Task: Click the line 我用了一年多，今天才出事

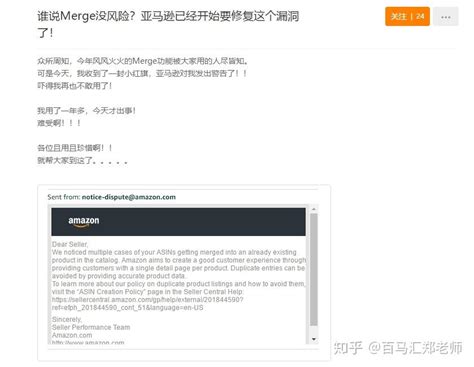Action: coord(86,110)
